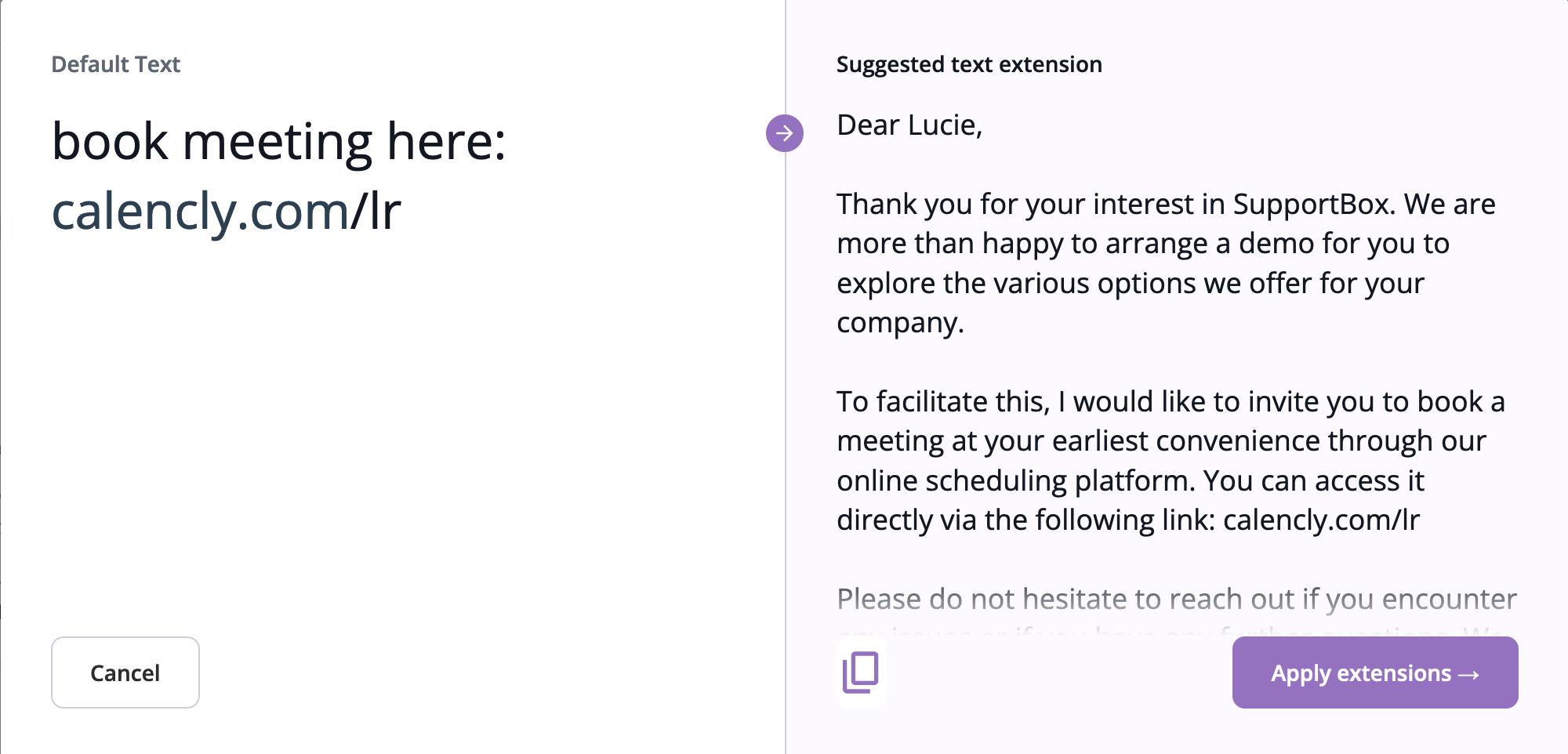
Task: Click the line beginning "explore the various options"
Action: pos(1130,284)
